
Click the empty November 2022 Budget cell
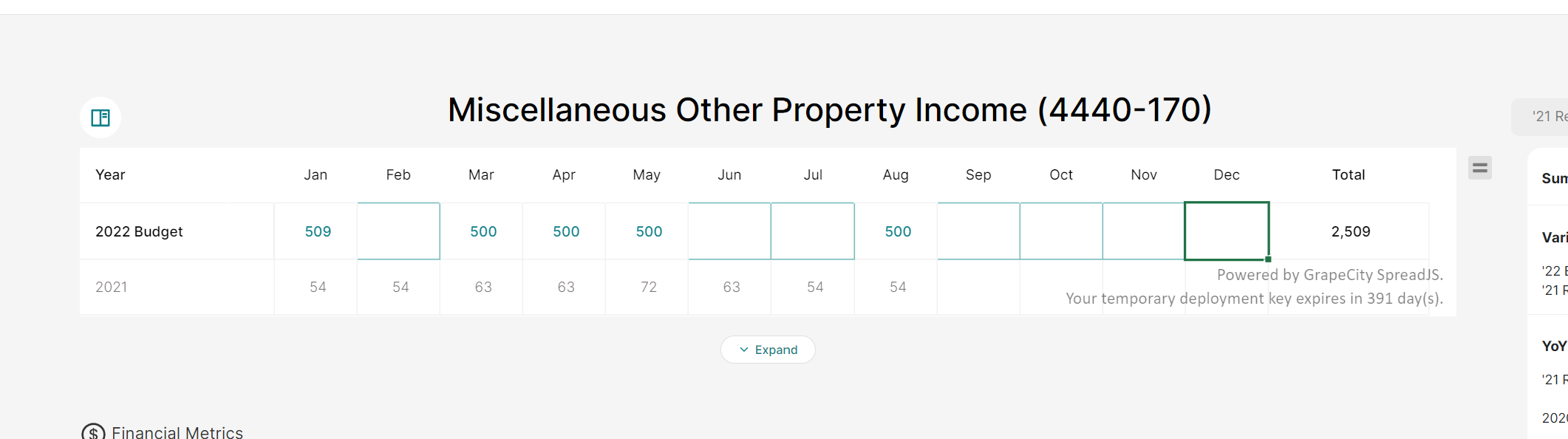[x=1143, y=231]
